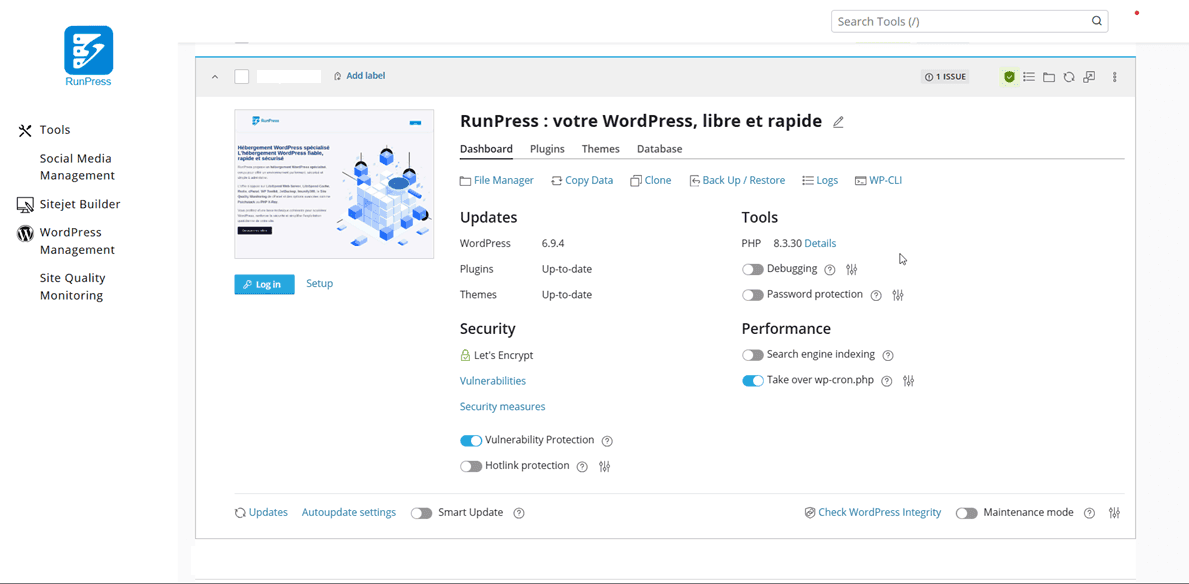Open Security measures link
Image resolution: width=1189 pixels, height=584 pixels.
tap(503, 407)
